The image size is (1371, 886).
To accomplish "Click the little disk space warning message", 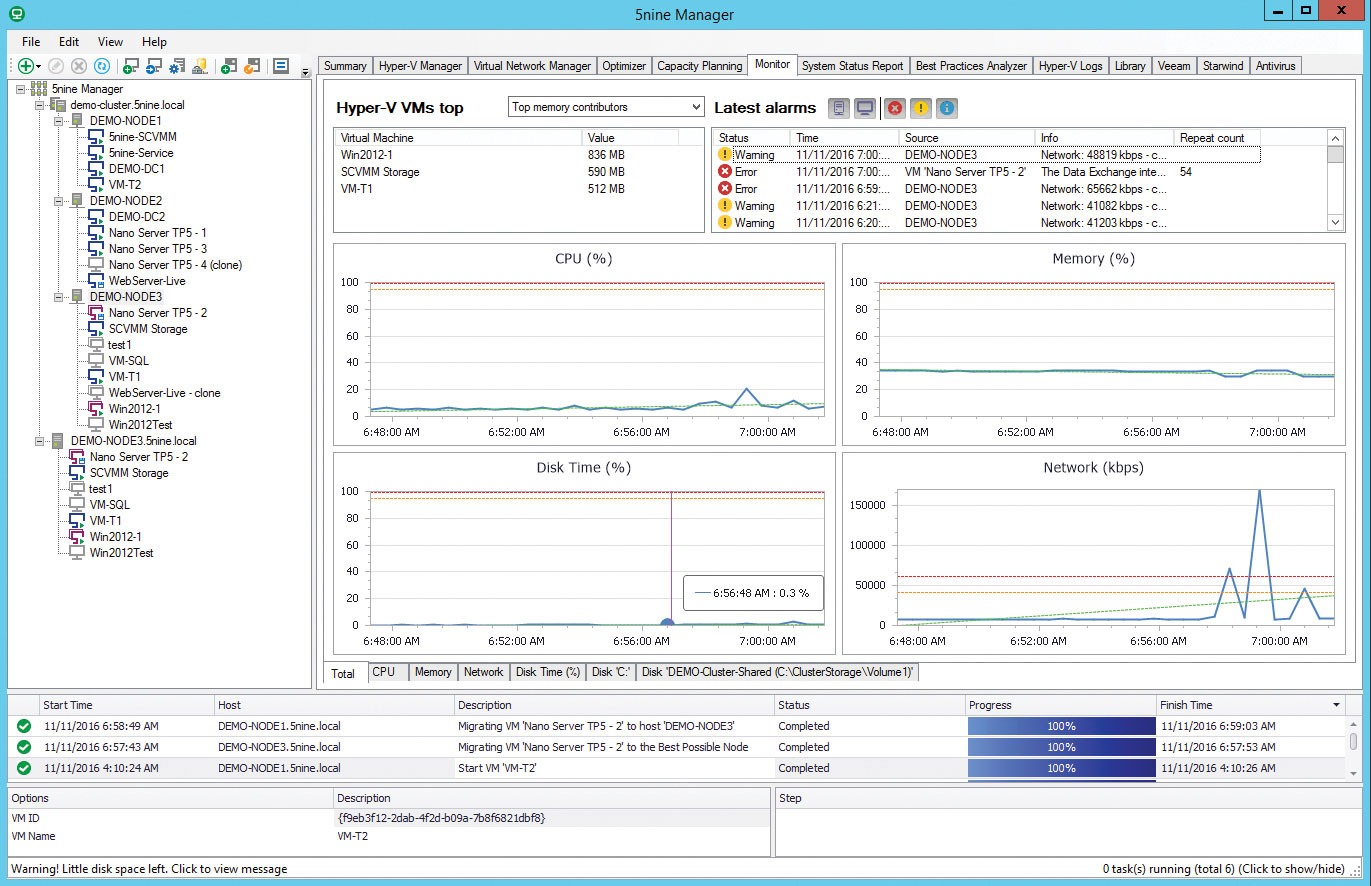I will tap(149, 869).
